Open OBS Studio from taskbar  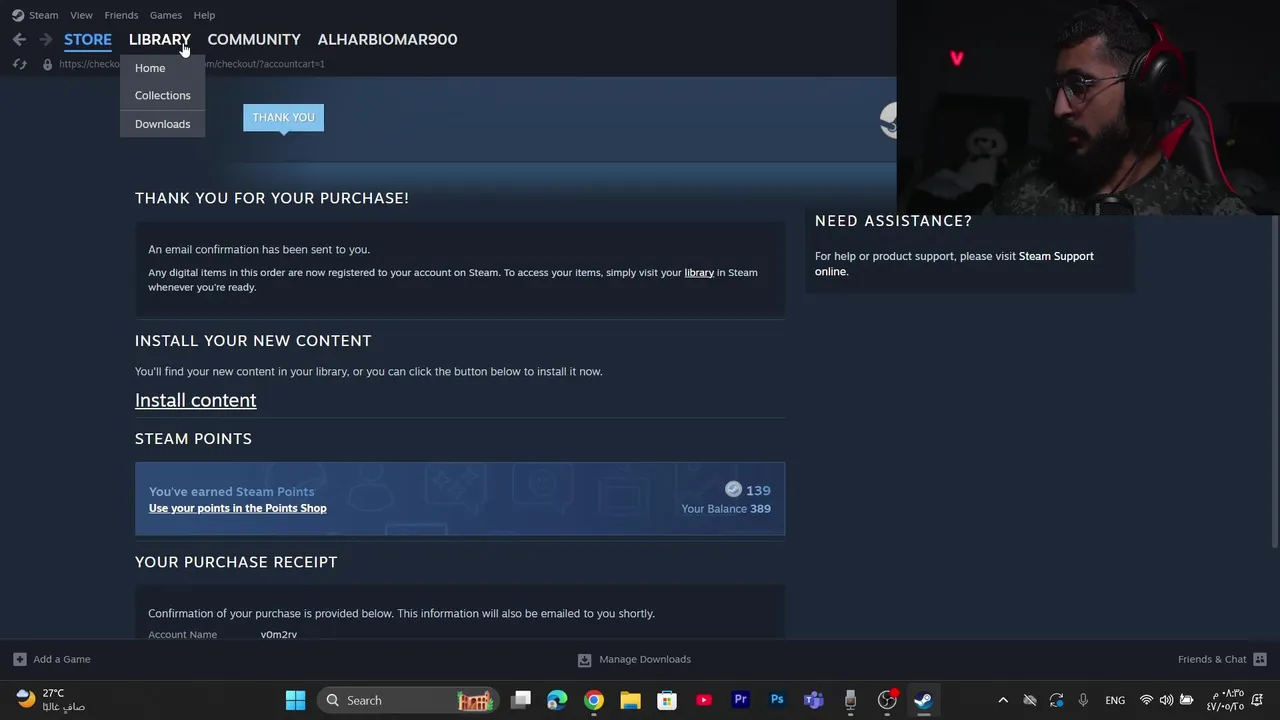(x=887, y=700)
